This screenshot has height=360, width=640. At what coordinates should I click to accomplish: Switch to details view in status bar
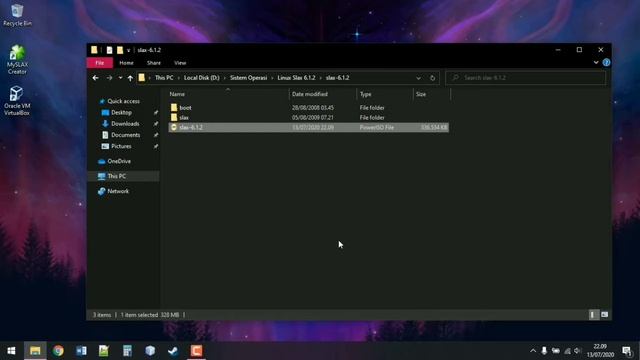click(x=593, y=315)
